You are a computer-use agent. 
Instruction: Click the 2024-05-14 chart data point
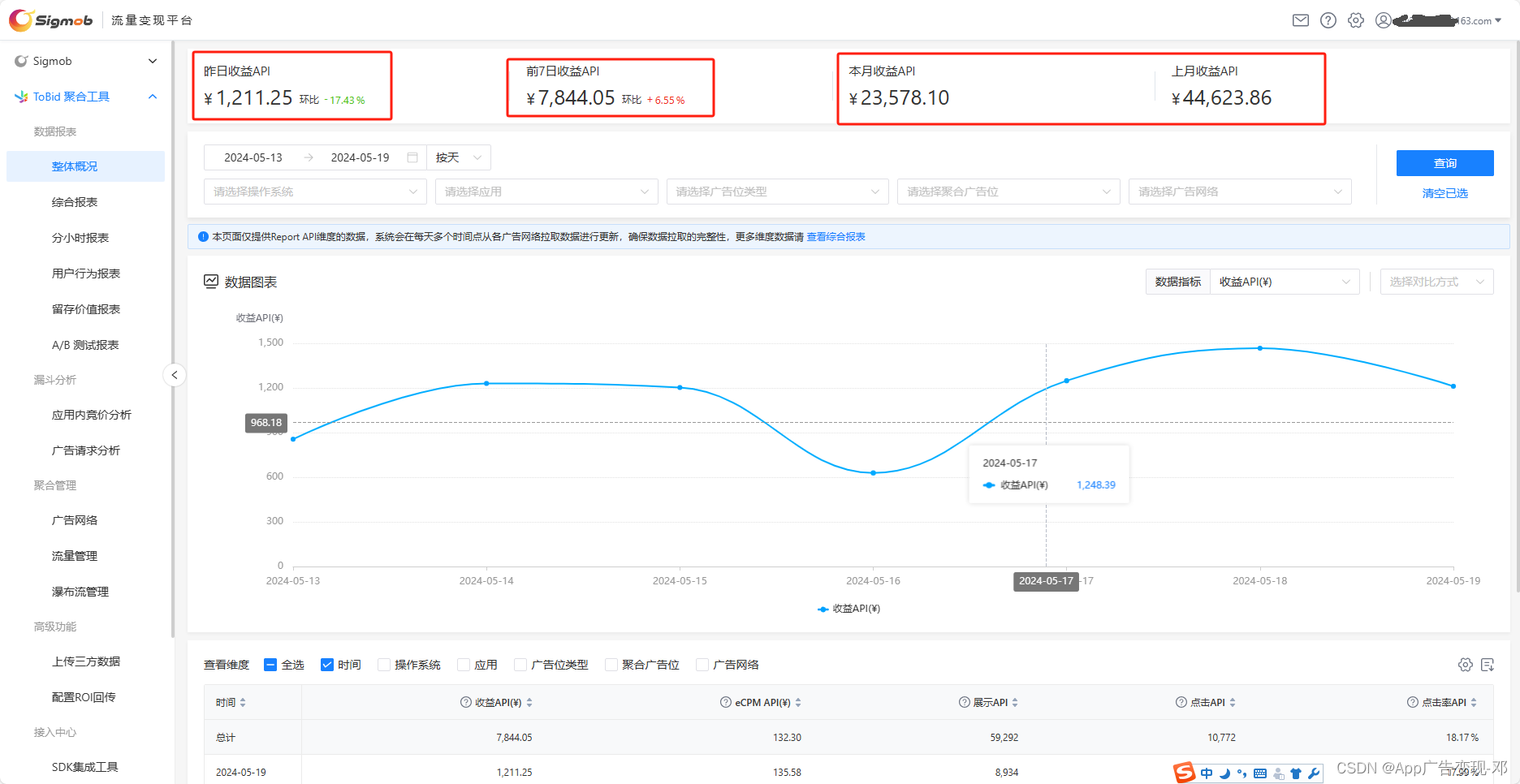tap(486, 383)
